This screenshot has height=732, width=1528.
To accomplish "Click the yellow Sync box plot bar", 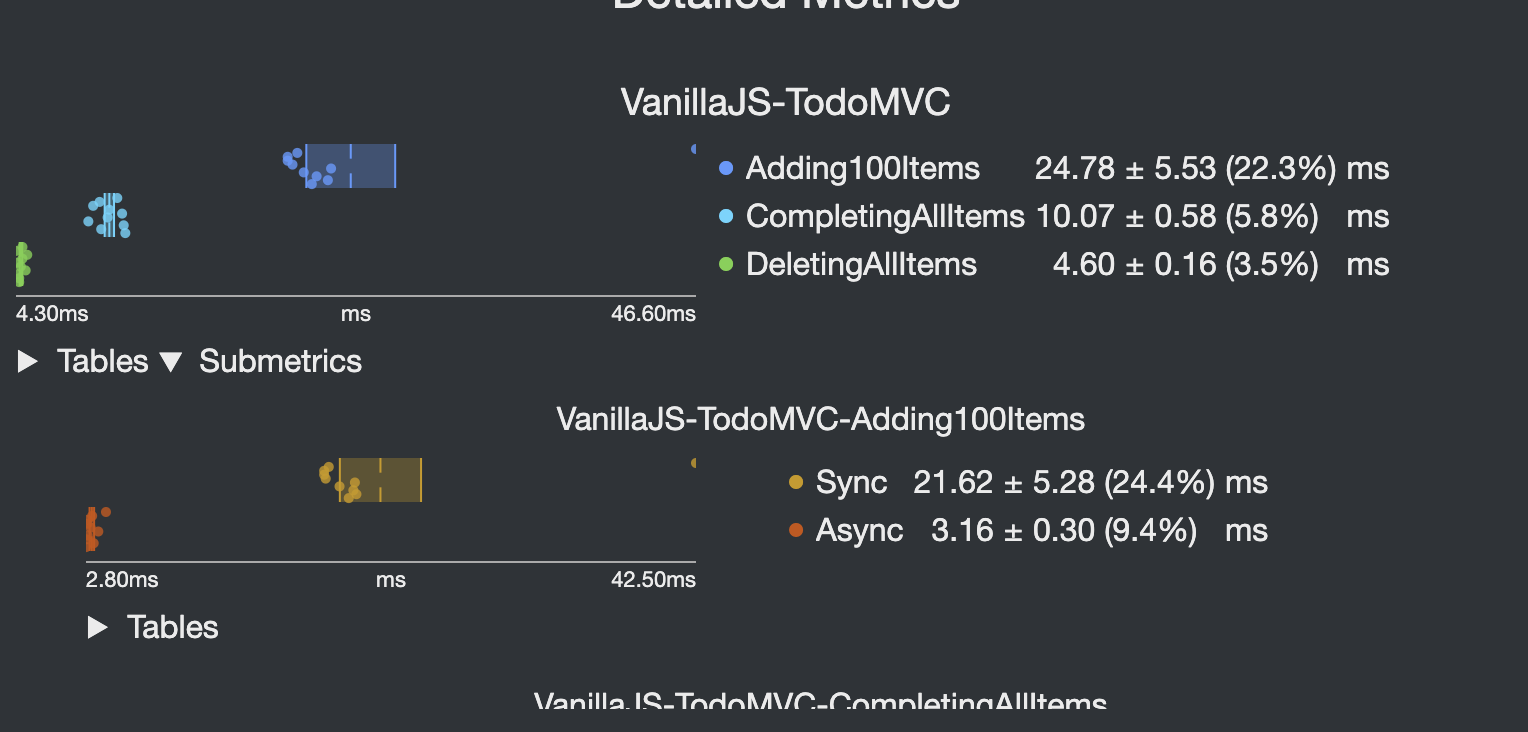I will [381, 480].
